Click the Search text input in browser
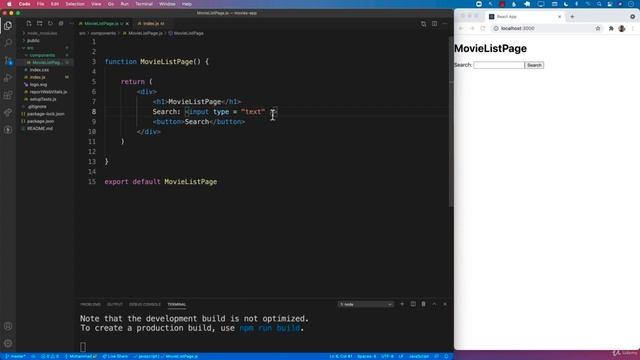This screenshot has height=360, width=640. coord(499,65)
